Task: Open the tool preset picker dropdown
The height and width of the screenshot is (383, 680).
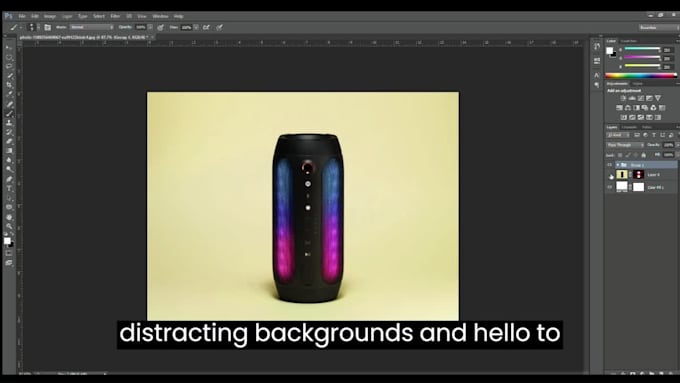Action: tap(16, 27)
